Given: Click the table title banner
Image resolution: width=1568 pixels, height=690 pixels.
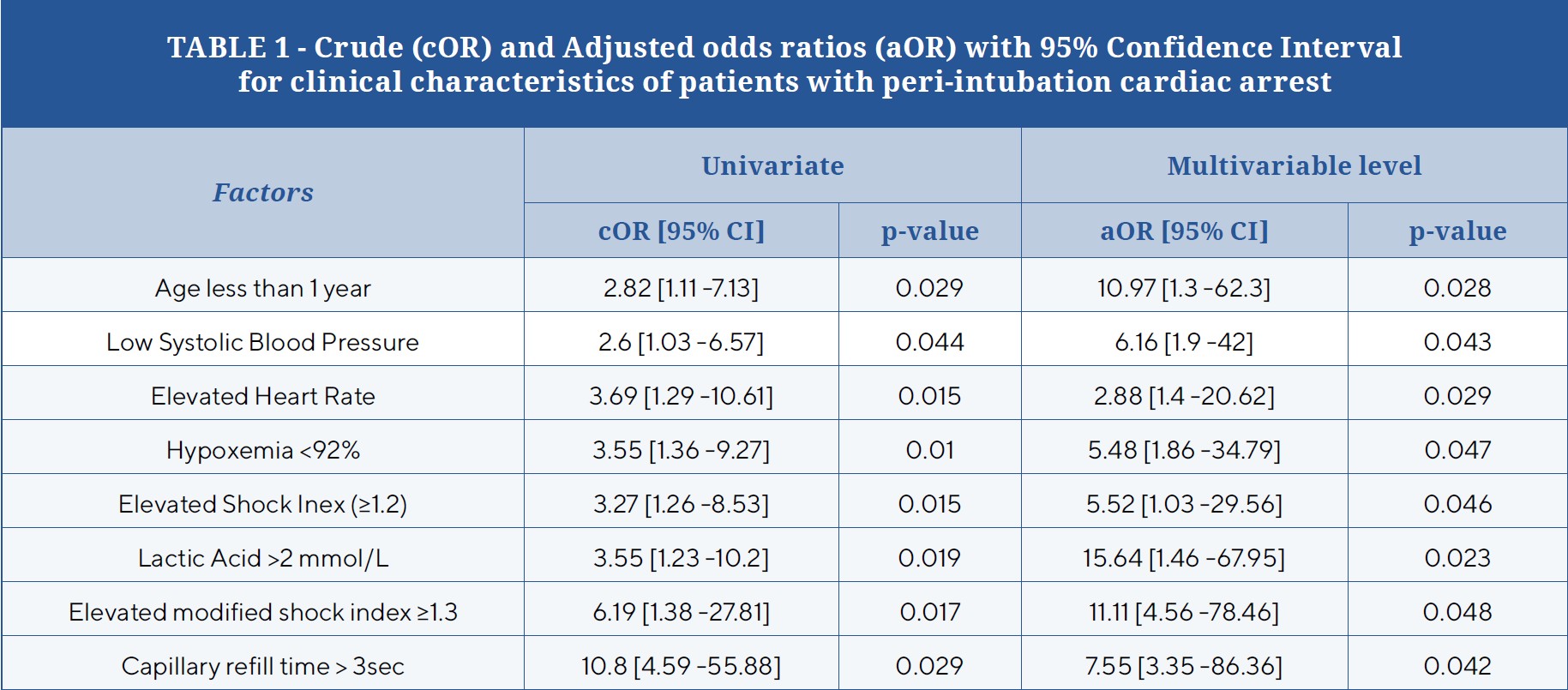Looking at the screenshot, I should point(784,64).
